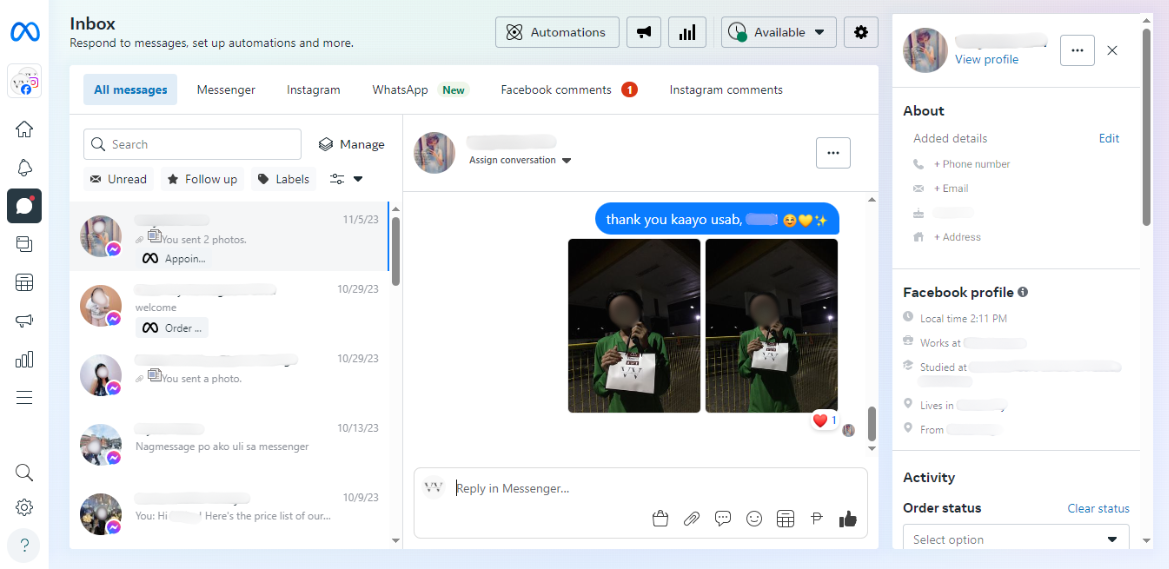Click the inbox Search field
The height and width of the screenshot is (569, 1169).
pos(192,145)
